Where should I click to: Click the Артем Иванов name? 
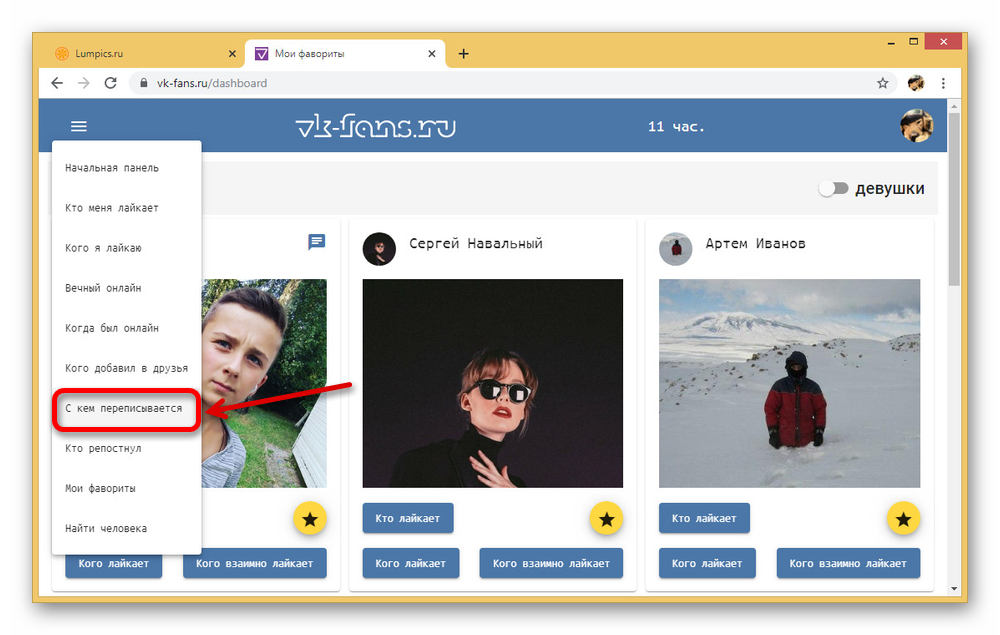click(755, 244)
